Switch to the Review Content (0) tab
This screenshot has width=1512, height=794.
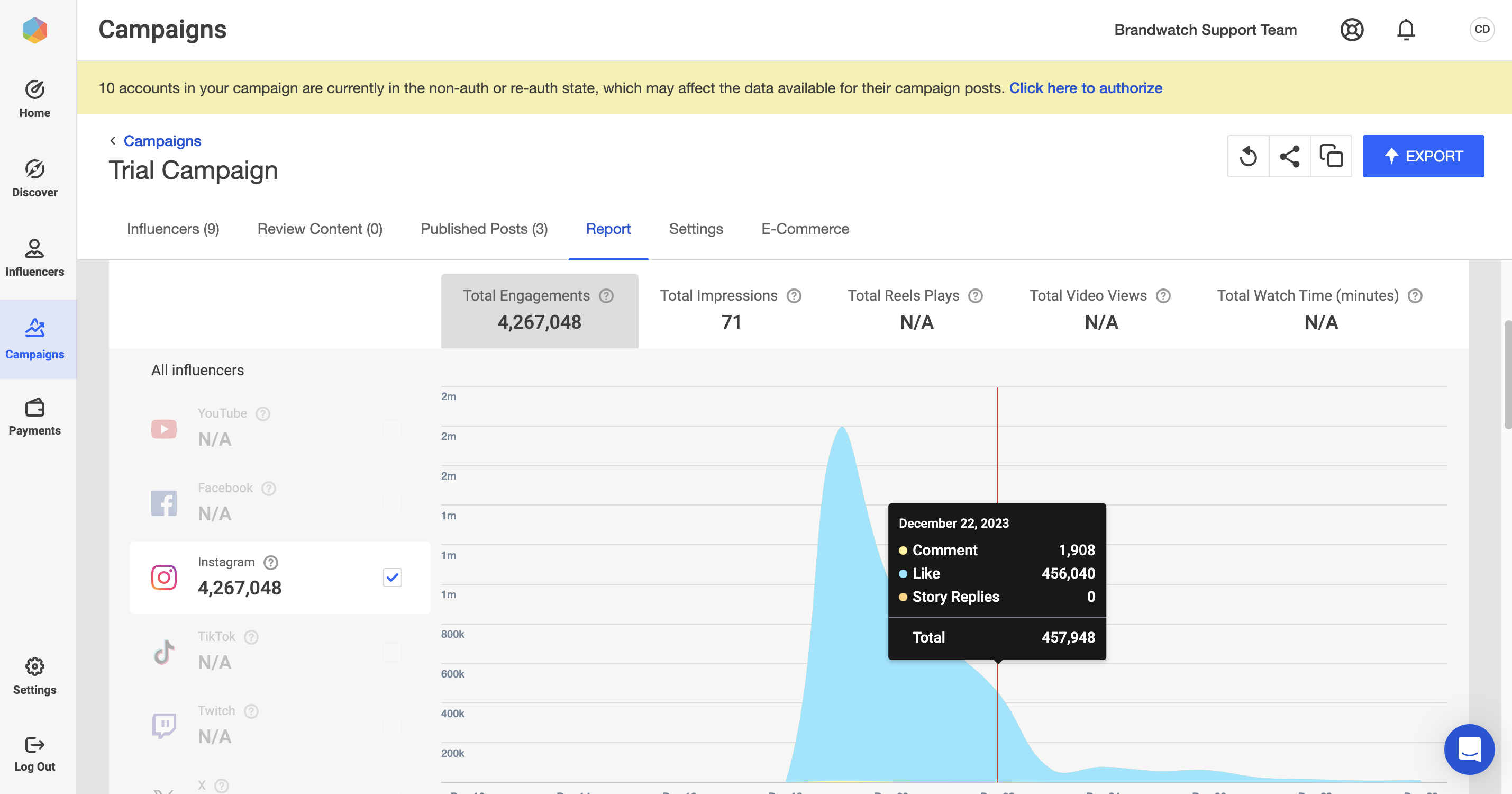(x=320, y=229)
